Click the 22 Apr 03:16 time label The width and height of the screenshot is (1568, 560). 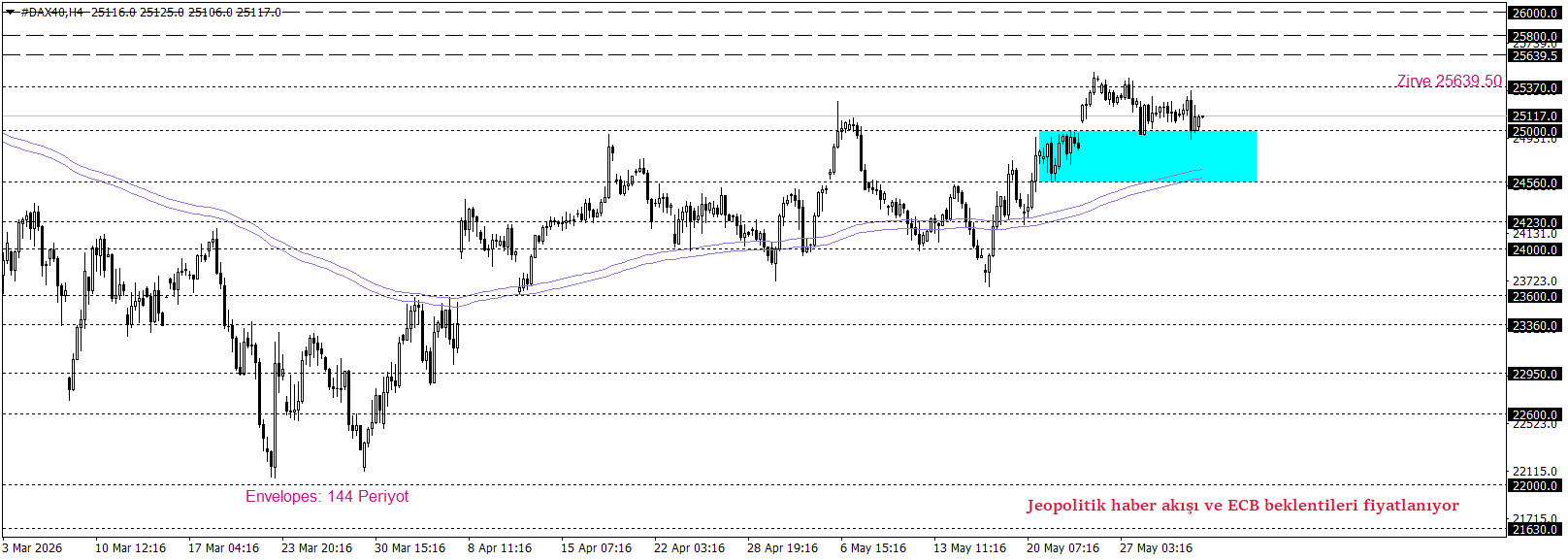point(689,548)
